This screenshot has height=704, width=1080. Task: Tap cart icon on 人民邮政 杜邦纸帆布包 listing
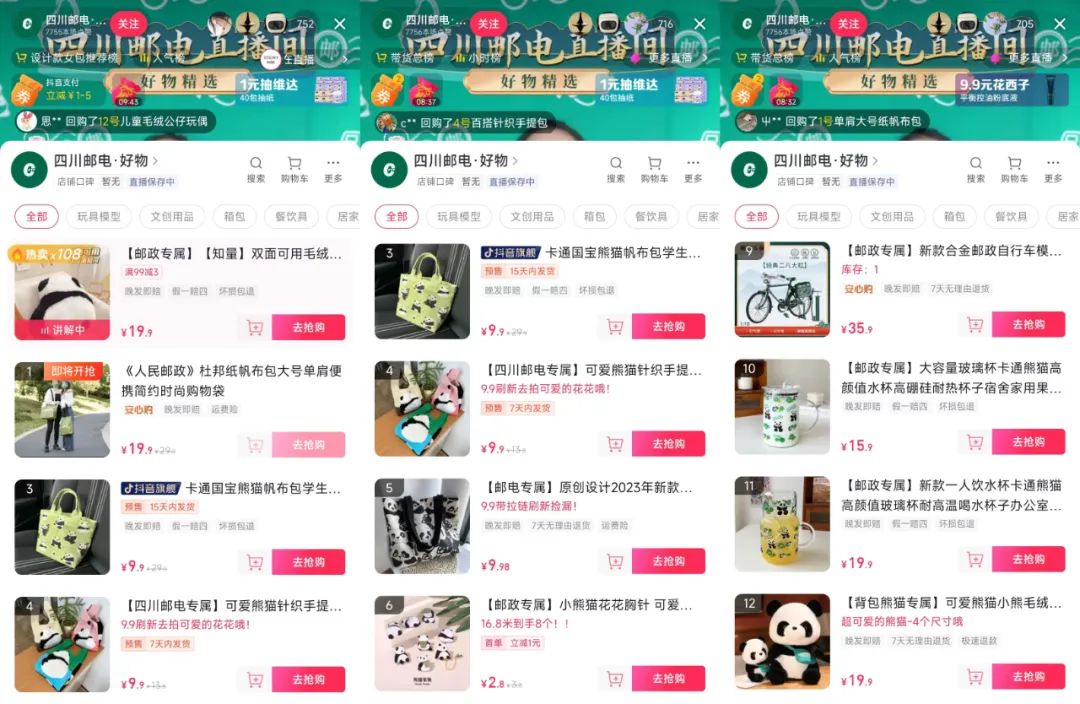(255, 445)
